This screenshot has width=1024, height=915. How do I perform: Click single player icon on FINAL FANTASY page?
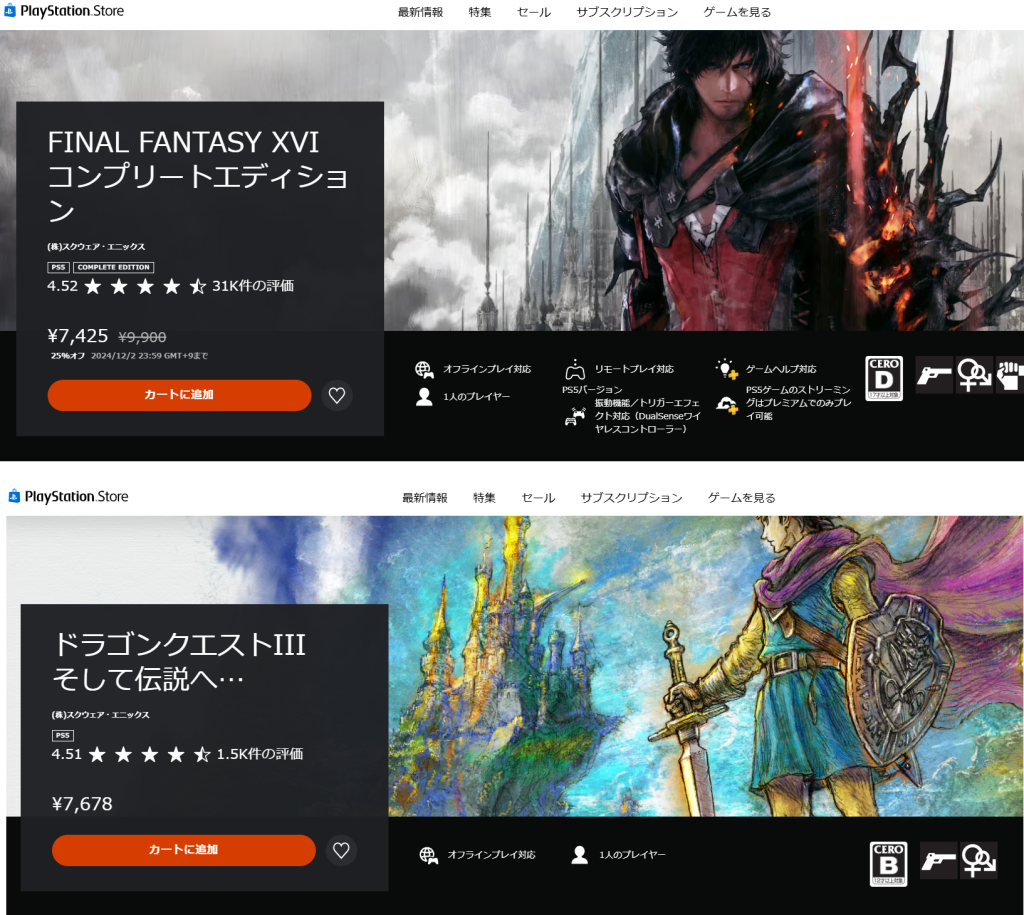(424, 396)
